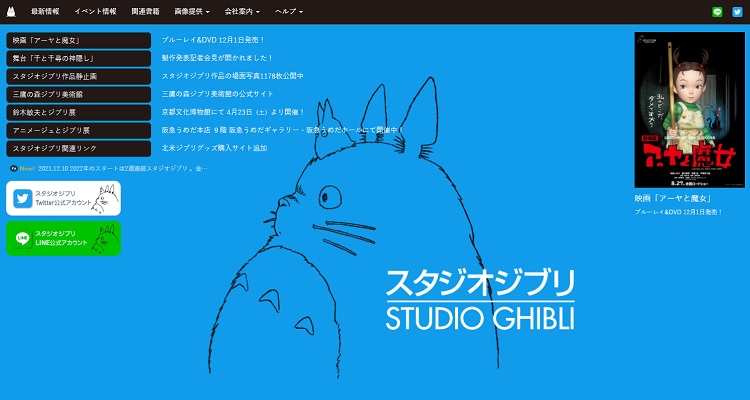Click ブルーレイ&DVD text under the poster
The height and width of the screenshot is (400, 750).
point(678,212)
